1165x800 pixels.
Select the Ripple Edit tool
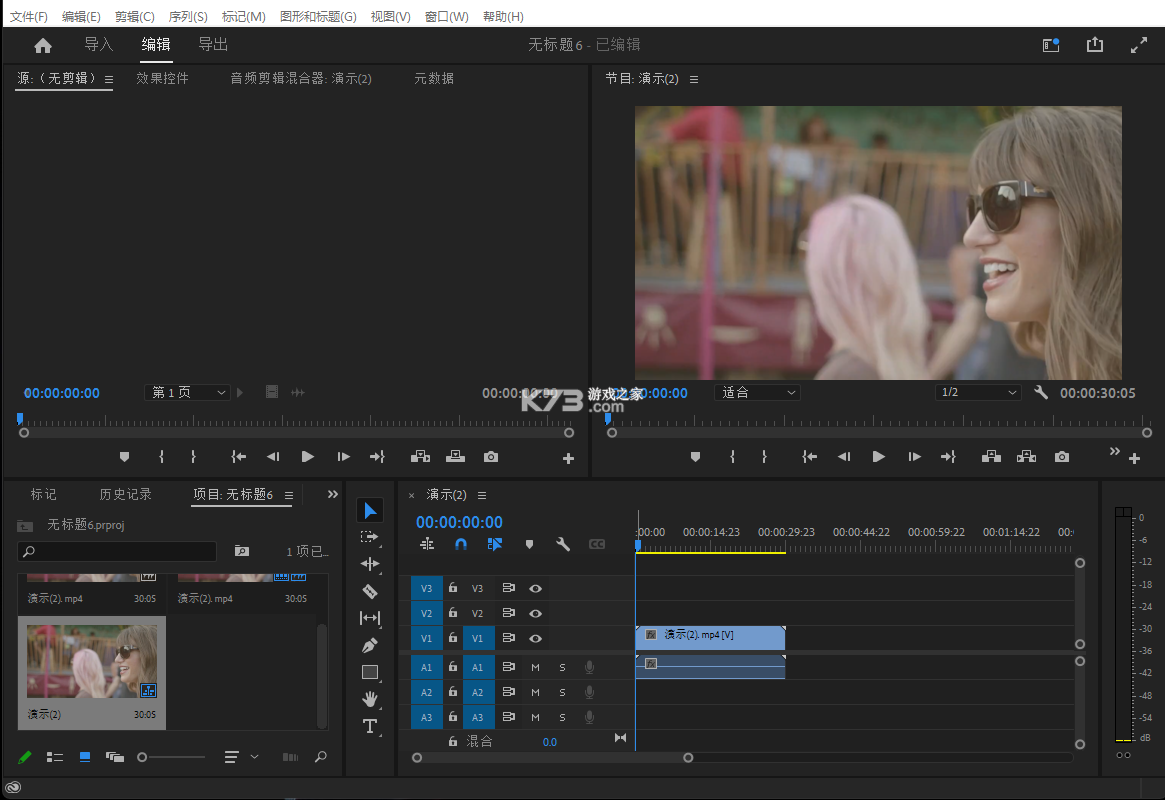coord(370,565)
